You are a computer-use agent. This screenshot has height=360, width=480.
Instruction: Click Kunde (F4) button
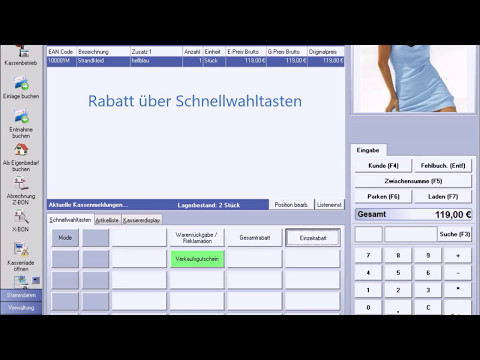[x=383, y=166]
